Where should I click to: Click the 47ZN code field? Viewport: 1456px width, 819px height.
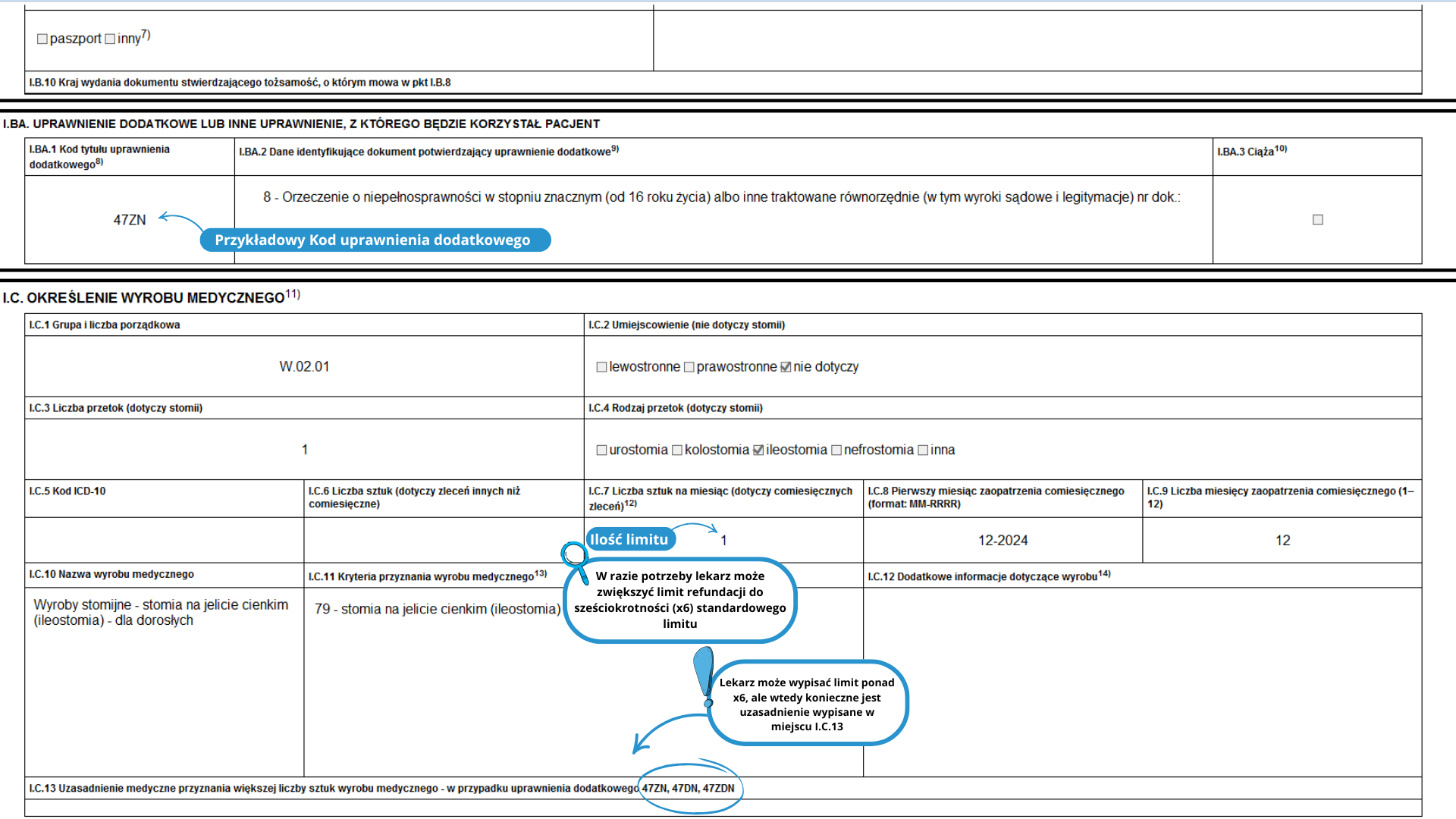pyautogui.click(x=130, y=220)
